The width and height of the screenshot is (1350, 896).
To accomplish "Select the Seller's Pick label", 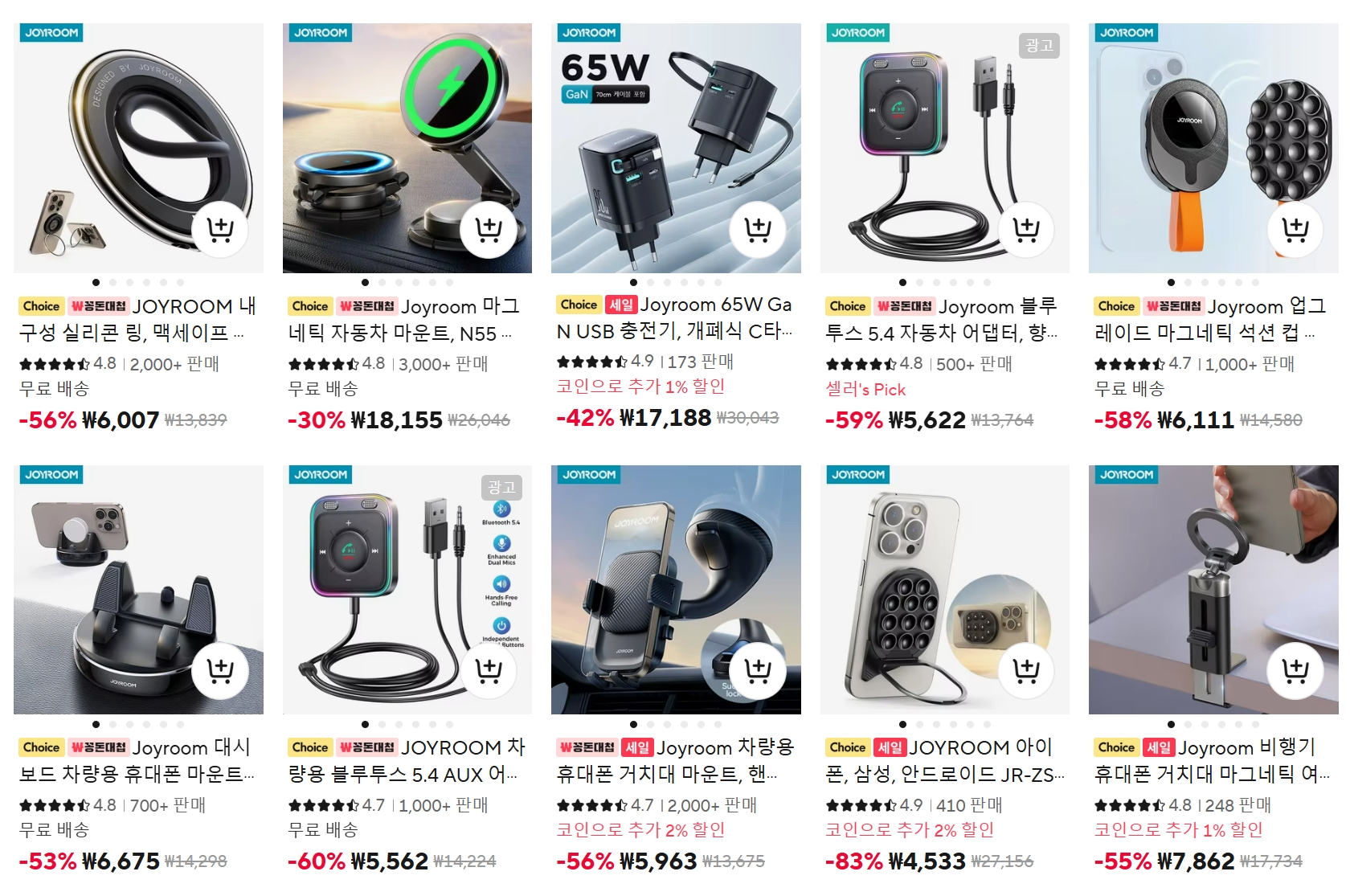I will coord(865,390).
